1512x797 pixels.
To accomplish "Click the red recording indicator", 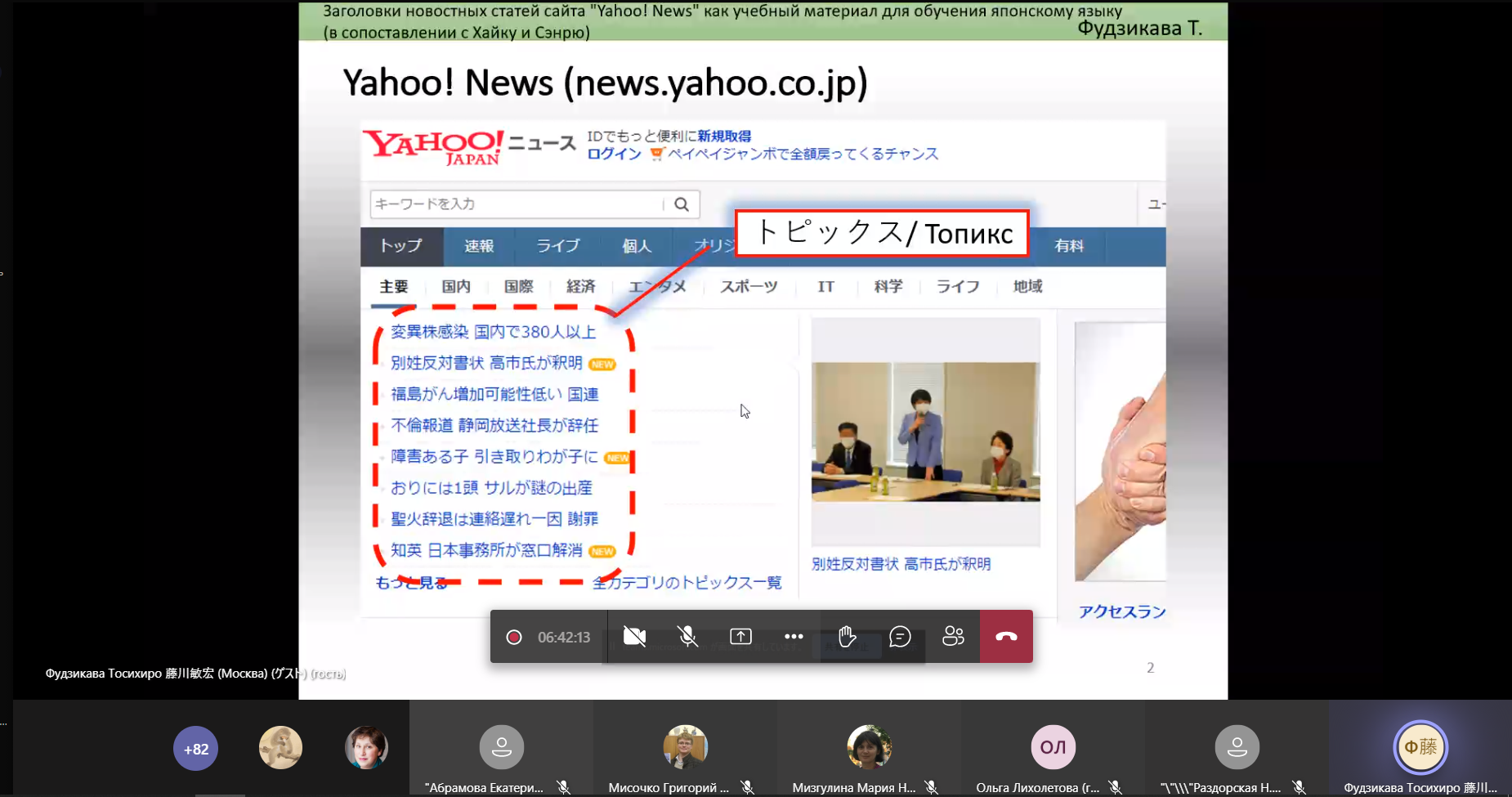I will click(514, 637).
